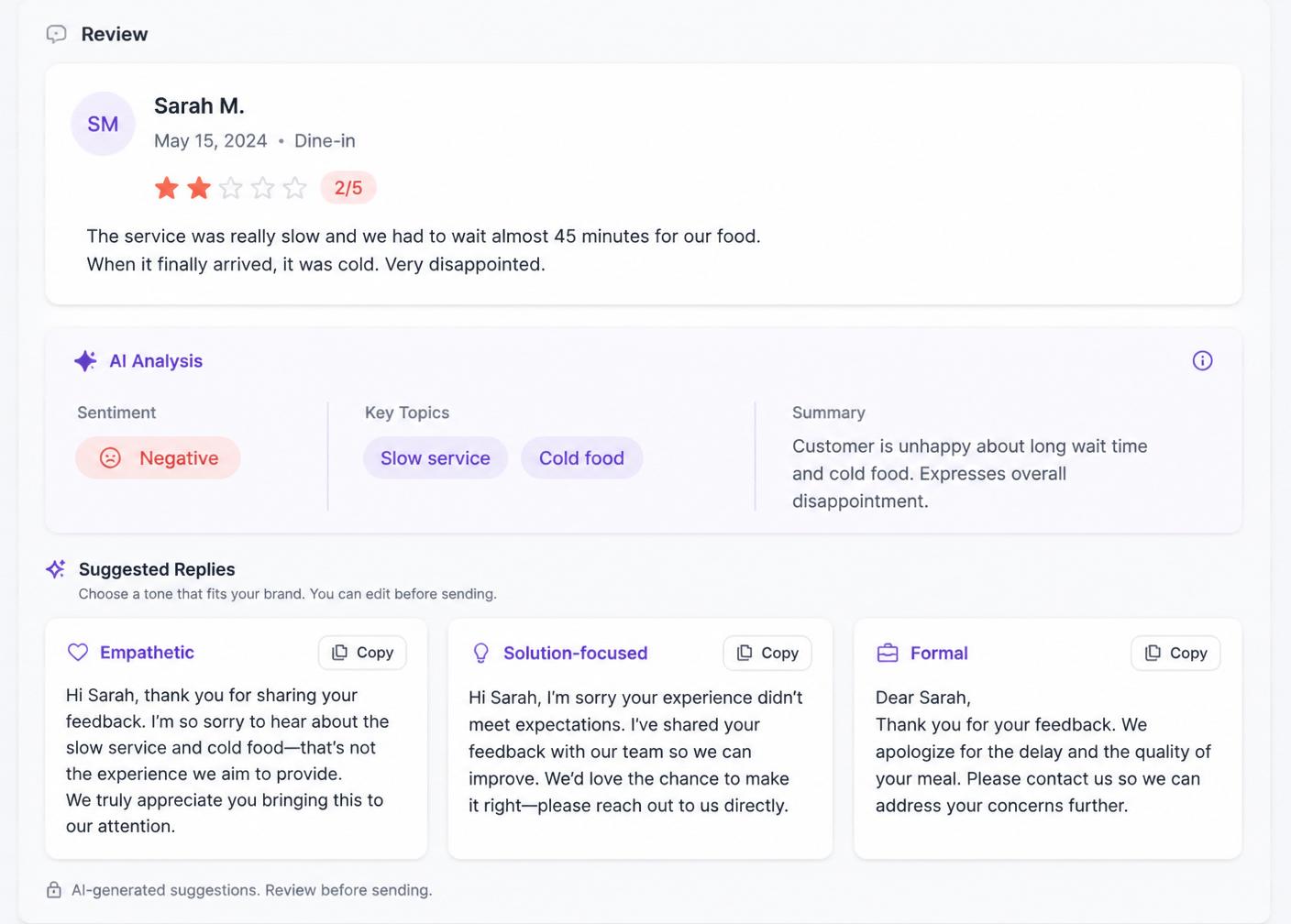
Task: Click the Key Topics label
Action: pyautogui.click(x=407, y=412)
